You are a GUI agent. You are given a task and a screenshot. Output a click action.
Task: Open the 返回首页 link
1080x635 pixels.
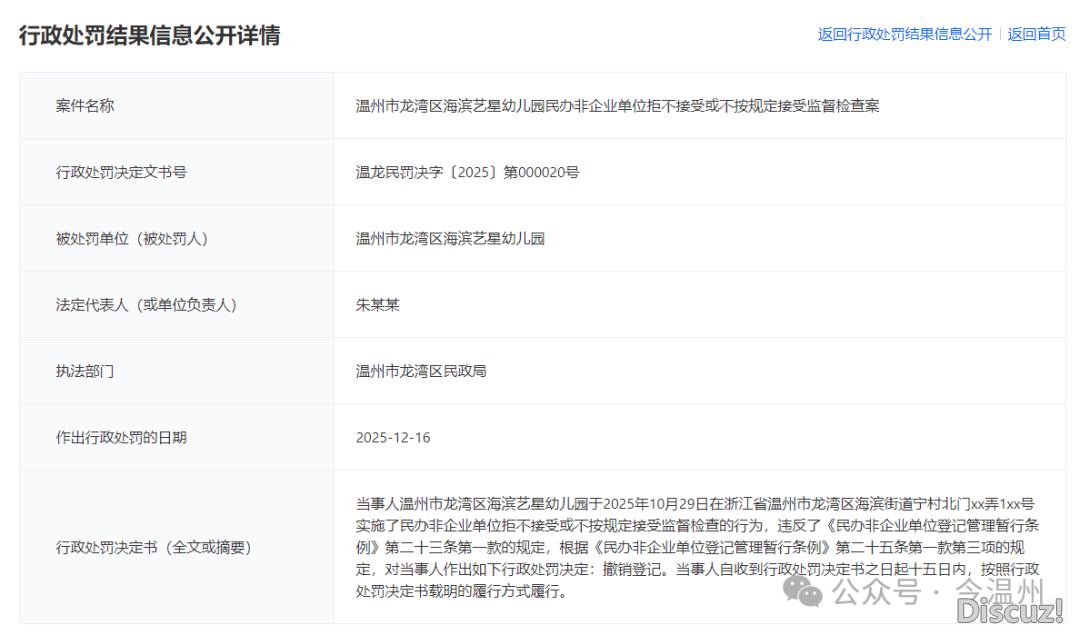coord(1036,34)
